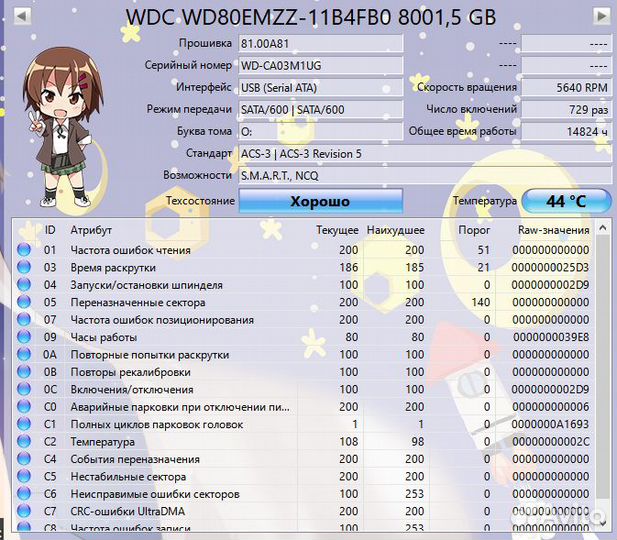Select row Переназначенные сектора

[303, 302]
